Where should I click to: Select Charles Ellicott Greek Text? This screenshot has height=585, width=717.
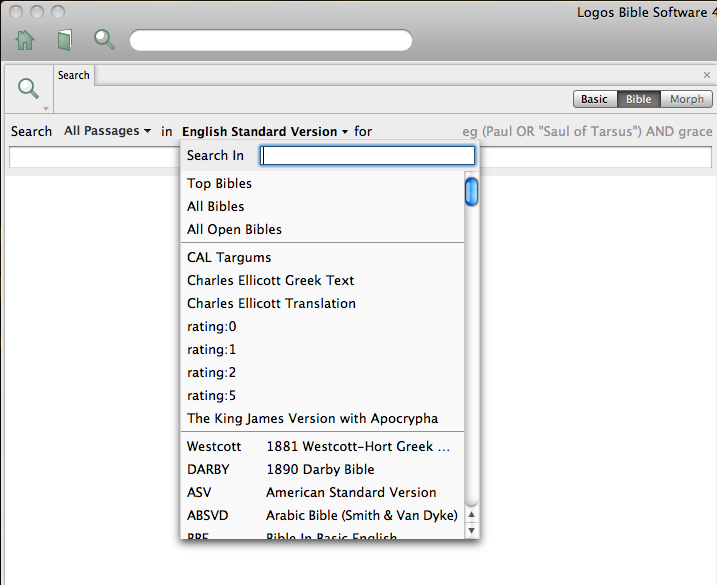coord(322,280)
